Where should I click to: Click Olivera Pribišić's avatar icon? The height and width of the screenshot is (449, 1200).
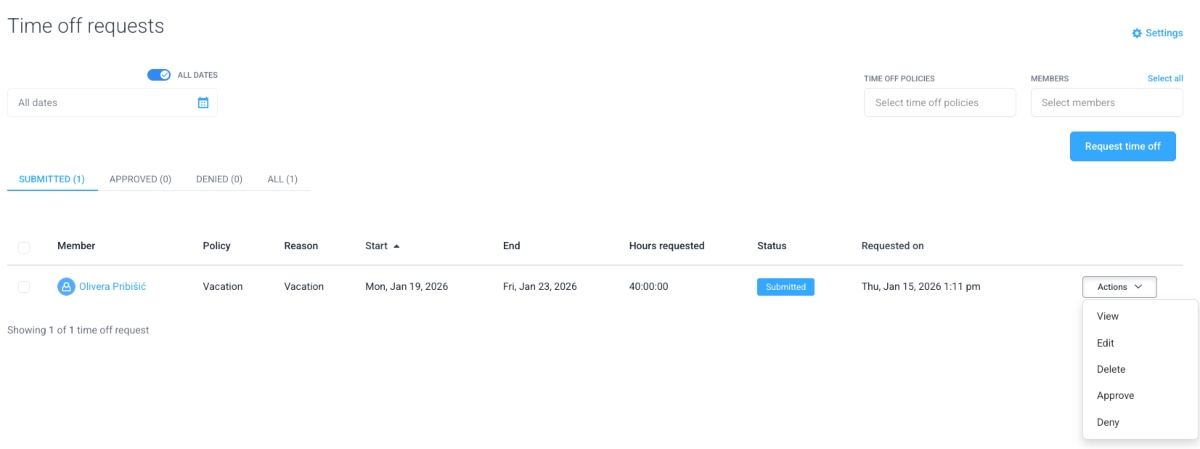point(66,287)
